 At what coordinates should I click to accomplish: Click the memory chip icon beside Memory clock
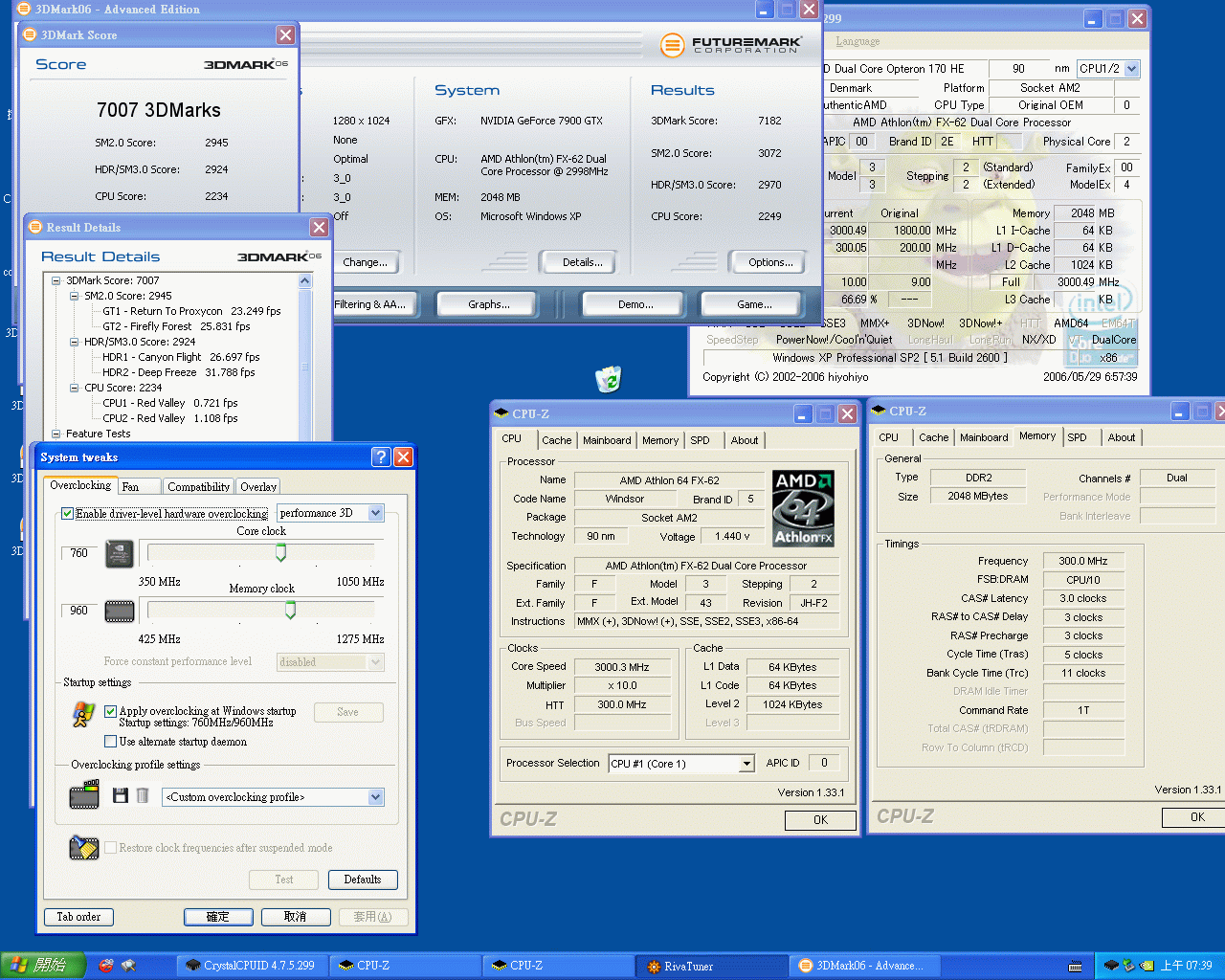[120, 611]
